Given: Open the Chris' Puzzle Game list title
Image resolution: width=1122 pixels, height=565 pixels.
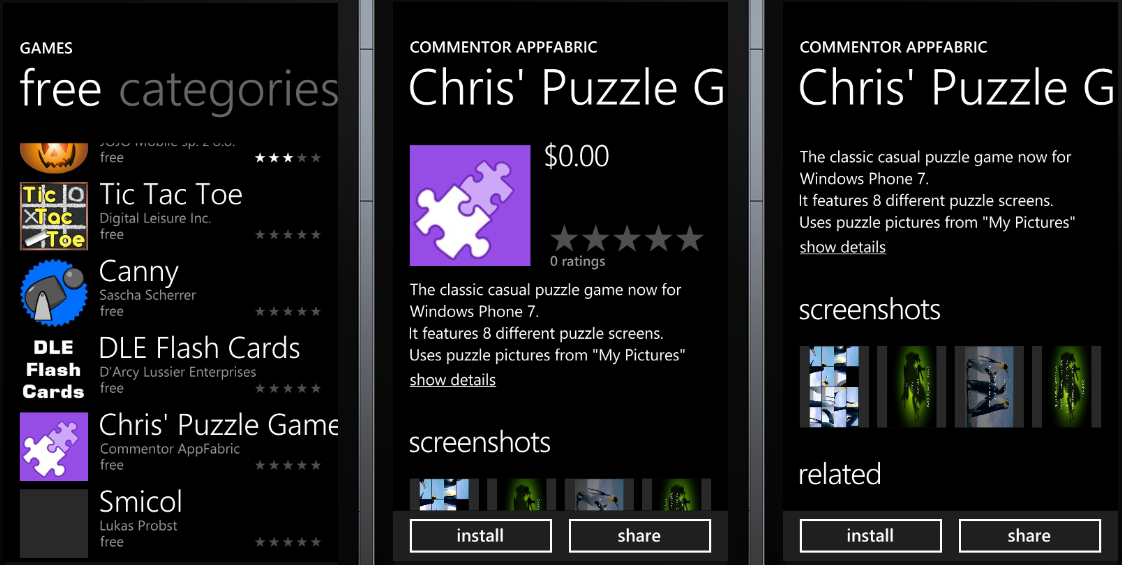Looking at the screenshot, I should point(218,425).
